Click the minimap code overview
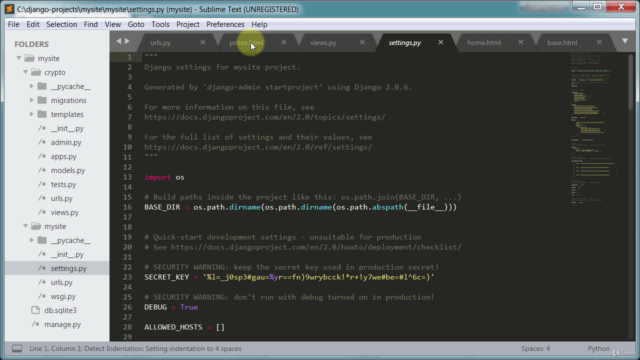 pyautogui.click(x=596, y=127)
